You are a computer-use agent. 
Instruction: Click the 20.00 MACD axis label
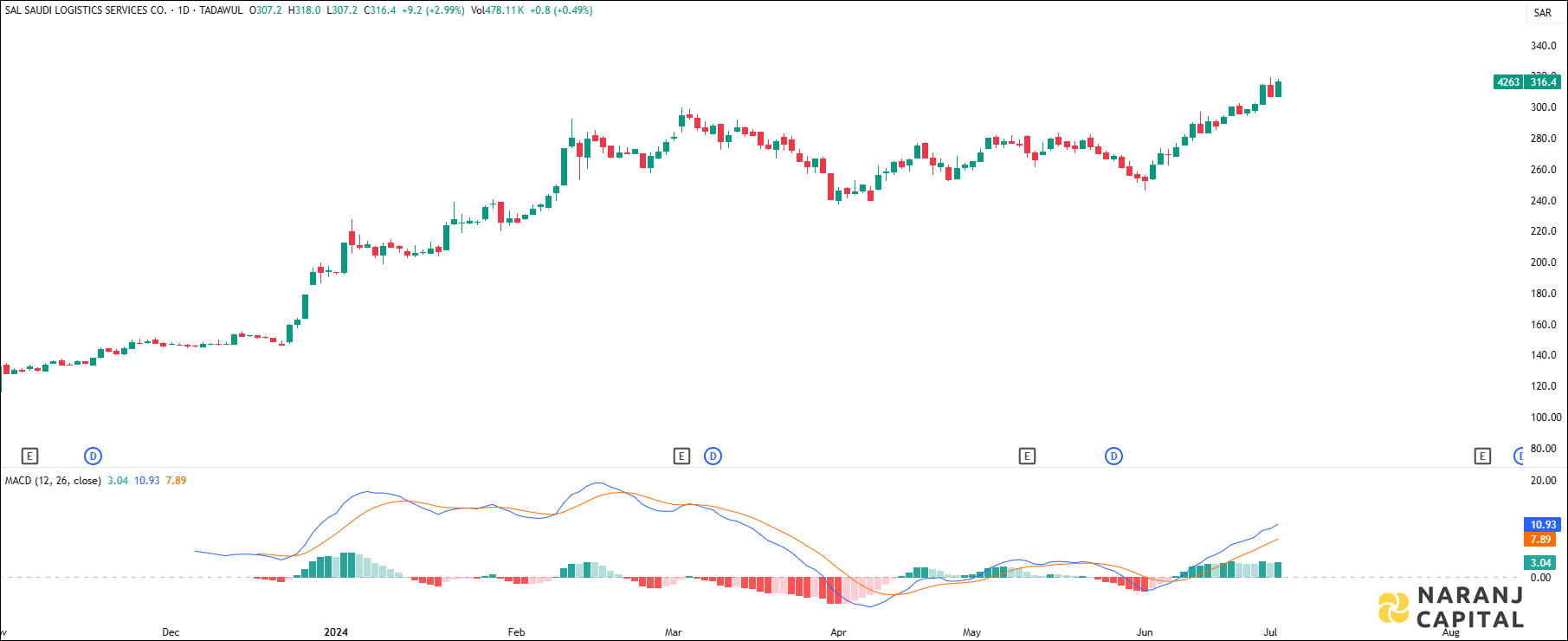1543,481
